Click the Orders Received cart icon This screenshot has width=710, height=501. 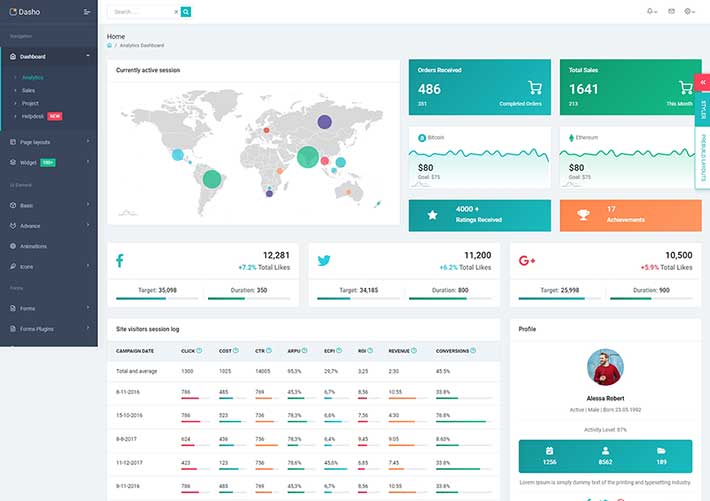[535, 88]
